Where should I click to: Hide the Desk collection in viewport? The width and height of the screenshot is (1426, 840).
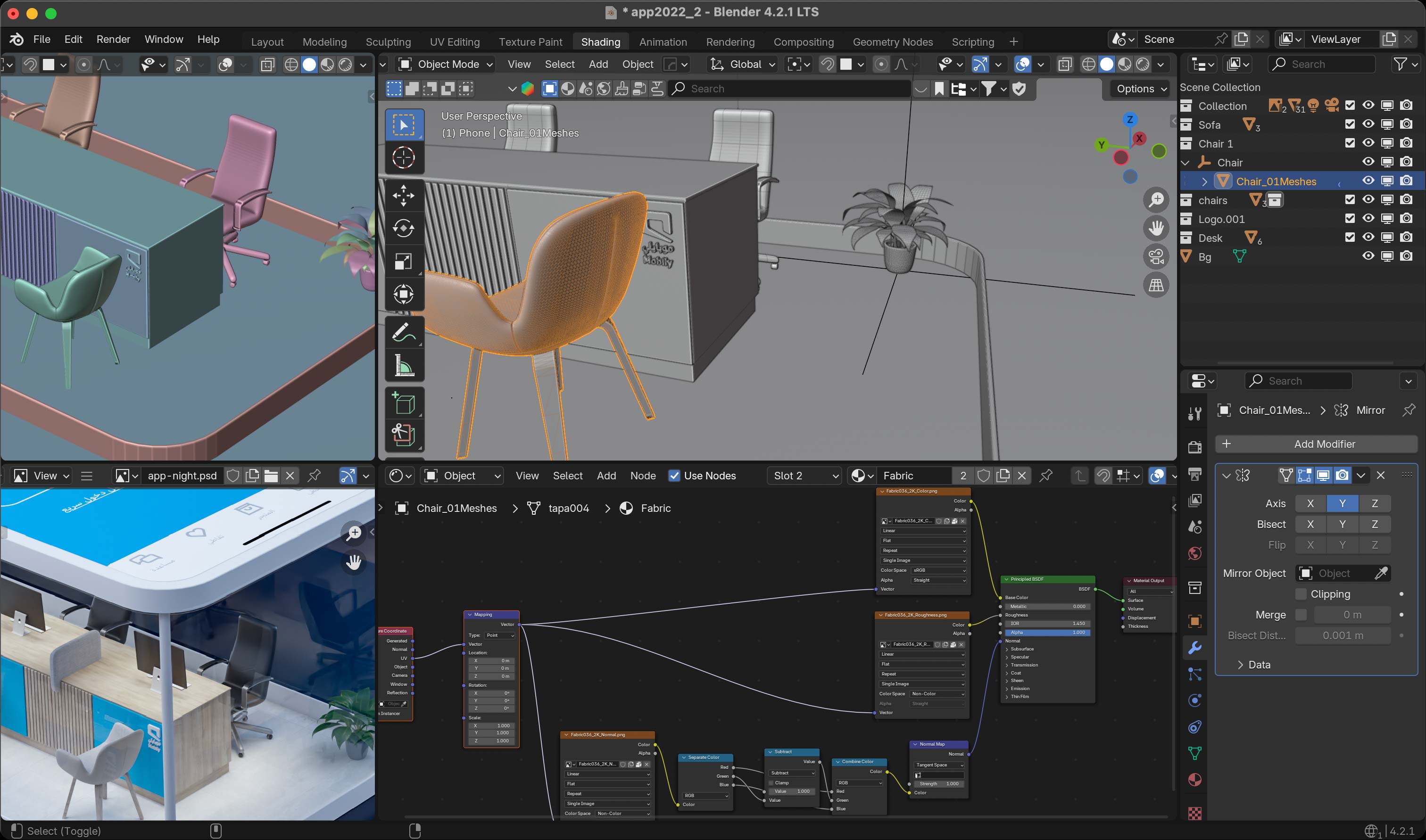[x=1368, y=237]
